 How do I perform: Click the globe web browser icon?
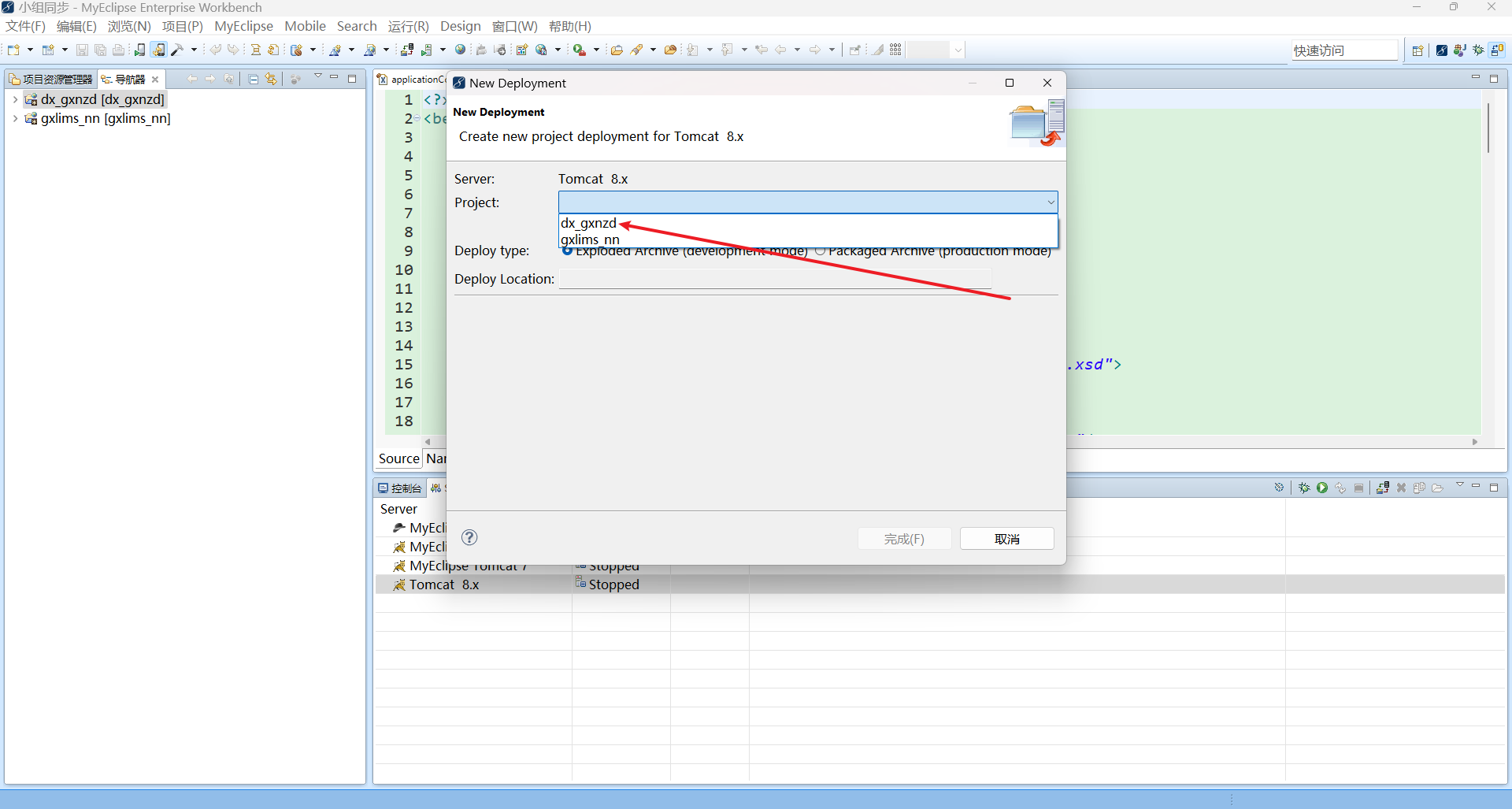point(461,50)
